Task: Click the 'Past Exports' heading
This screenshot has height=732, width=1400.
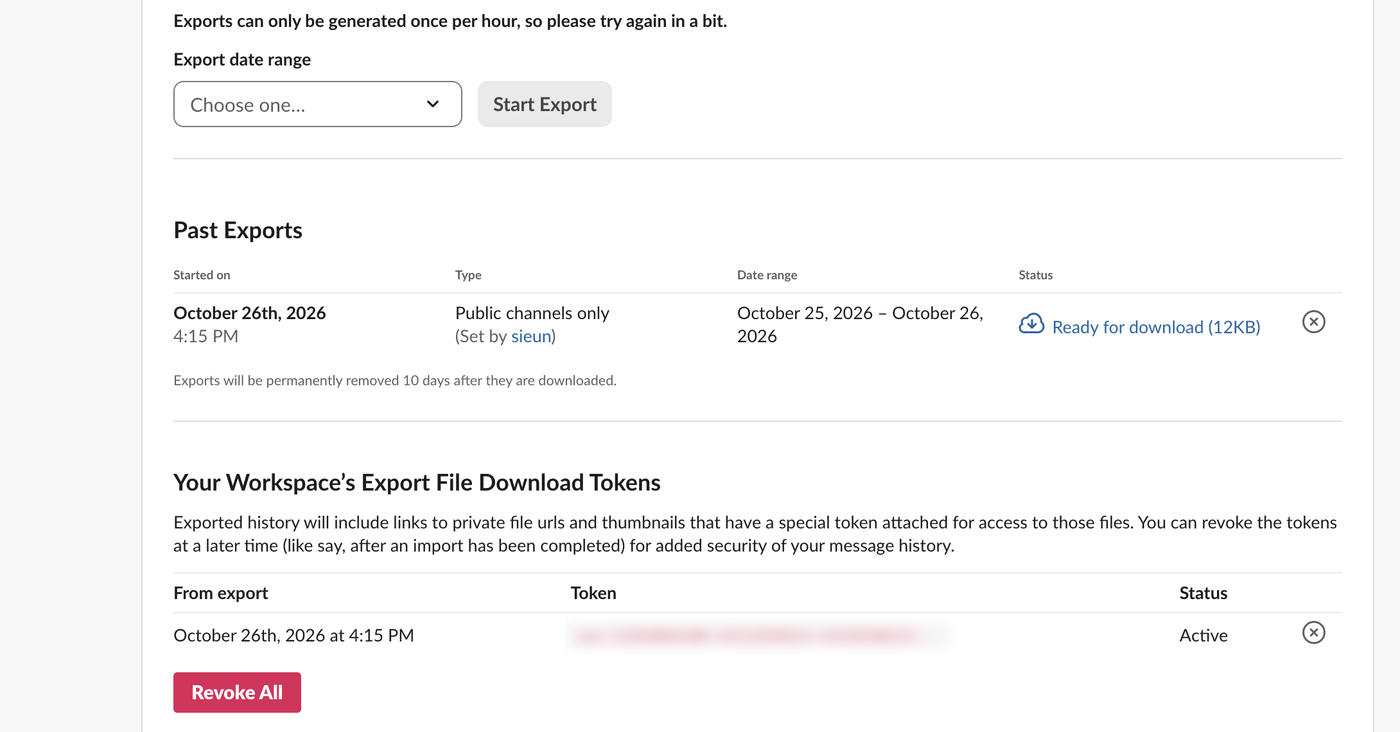Action: coord(238,230)
